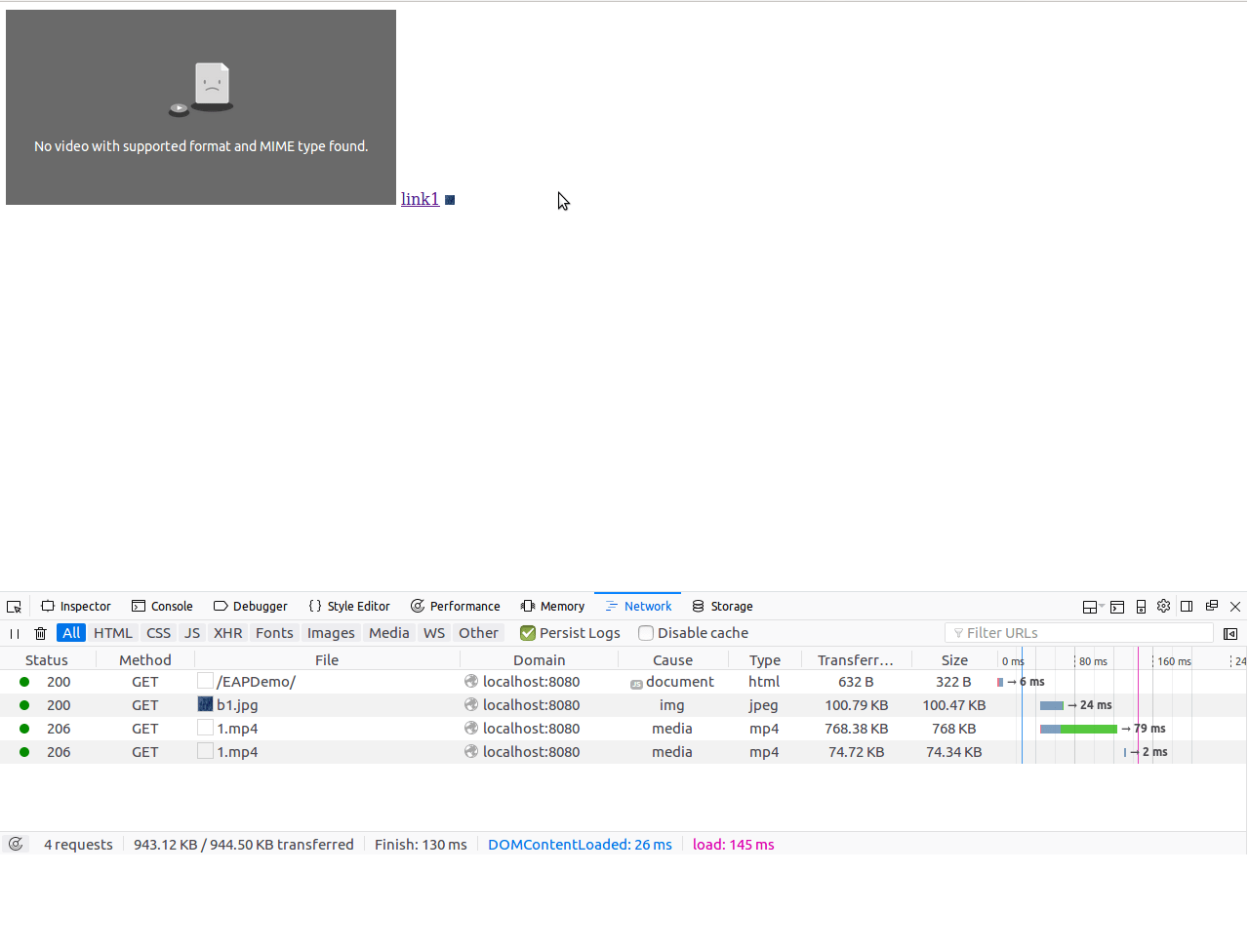Image resolution: width=1249 pixels, height=952 pixels.
Task: Filter requests by Media
Action: [x=389, y=633]
